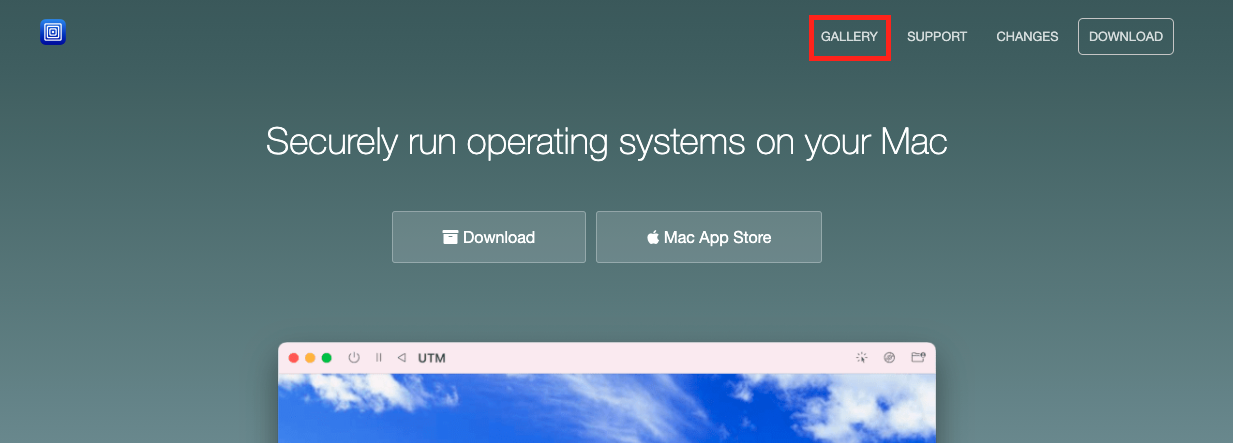Click the power icon in UTM window

pyautogui.click(x=354, y=358)
